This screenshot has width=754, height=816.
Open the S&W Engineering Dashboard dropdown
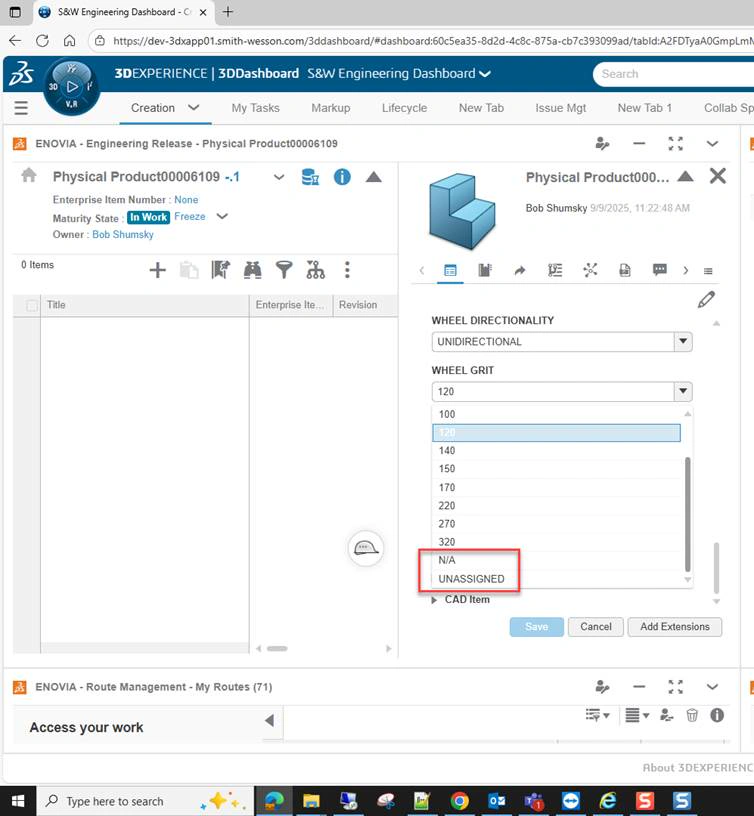point(485,74)
